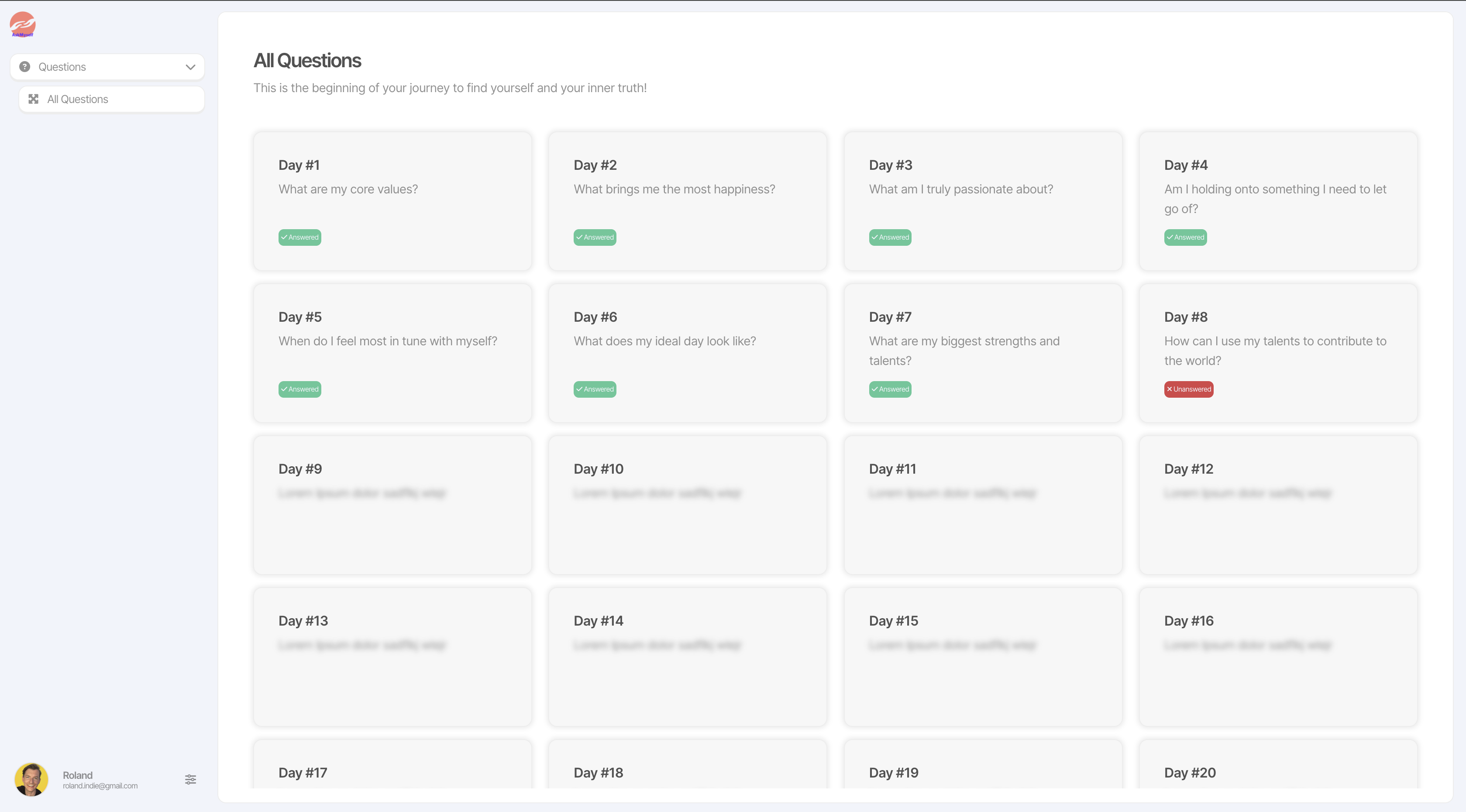
Task: Select the locked Day #12 card
Action: point(1278,505)
